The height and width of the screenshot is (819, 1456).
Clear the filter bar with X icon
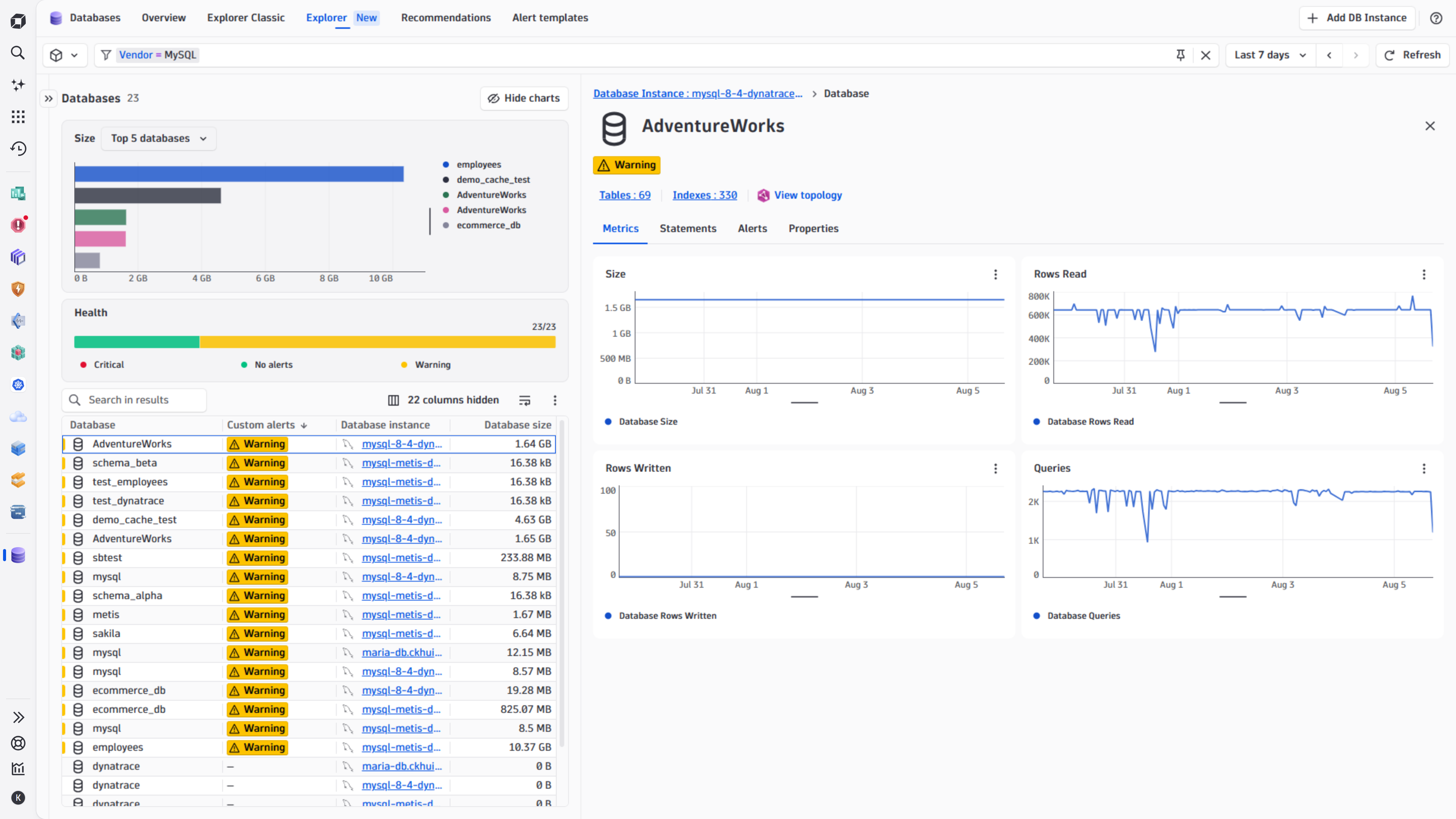(x=1206, y=55)
